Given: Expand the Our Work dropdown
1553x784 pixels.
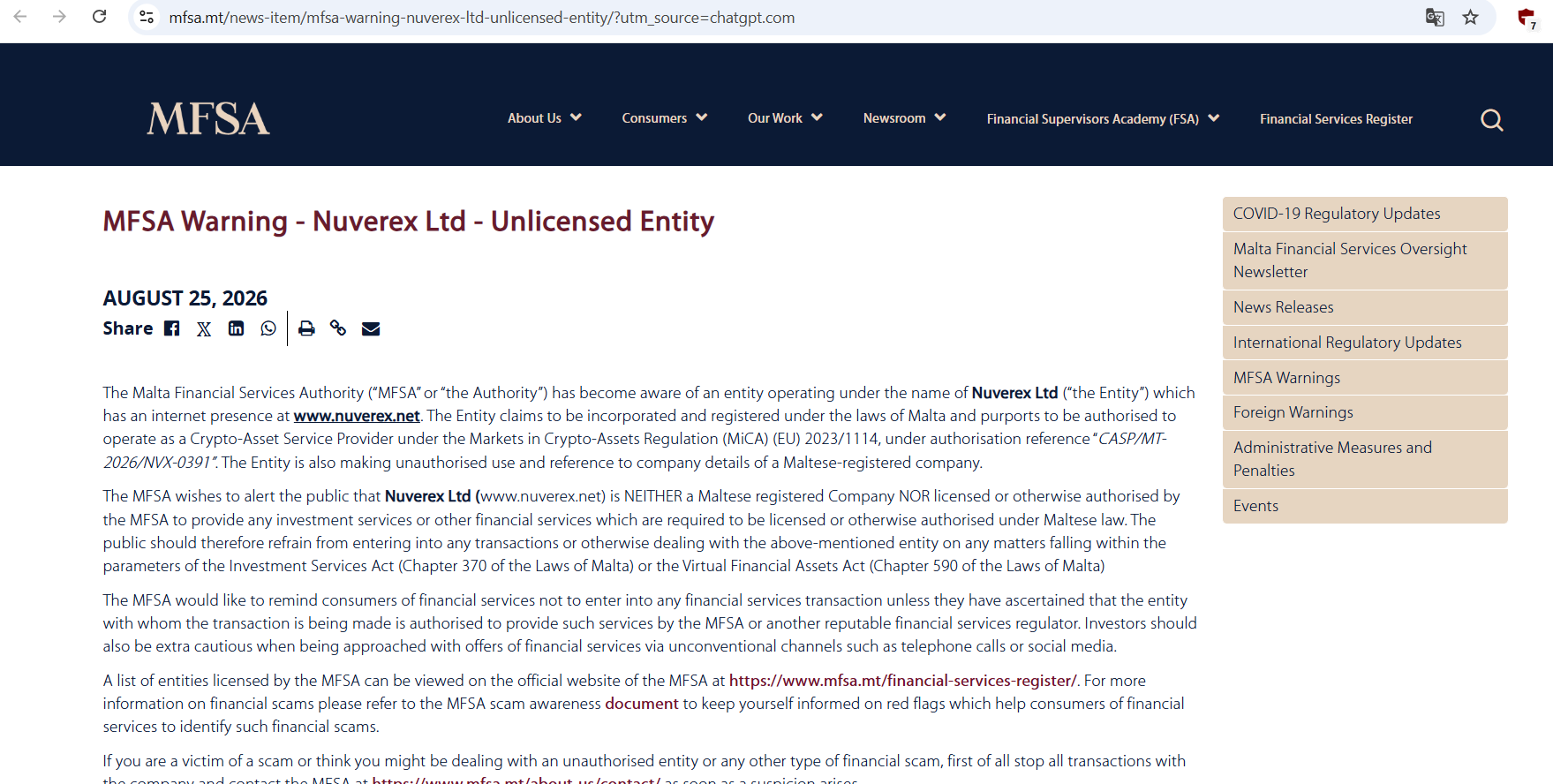Looking at the screenshot, I should point(785,118).
